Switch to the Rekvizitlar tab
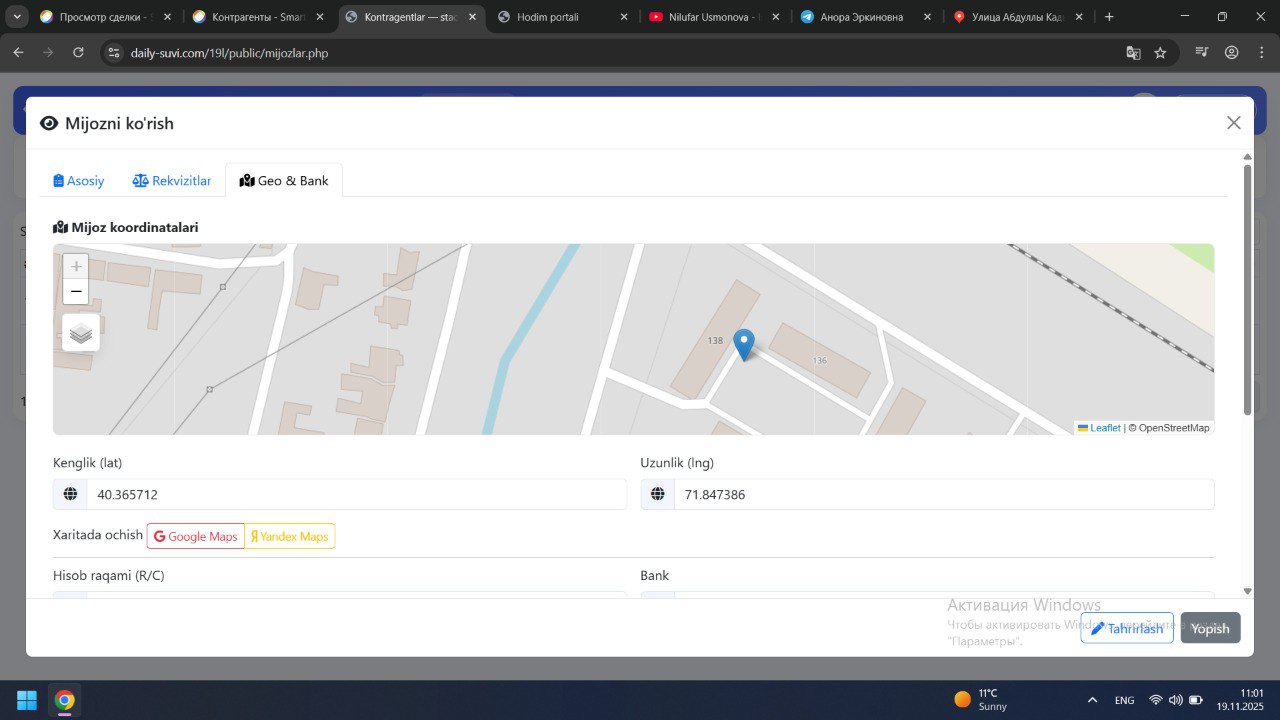Image resolution: width=1280 pixels, height=720 pixels. pos(172,181)
